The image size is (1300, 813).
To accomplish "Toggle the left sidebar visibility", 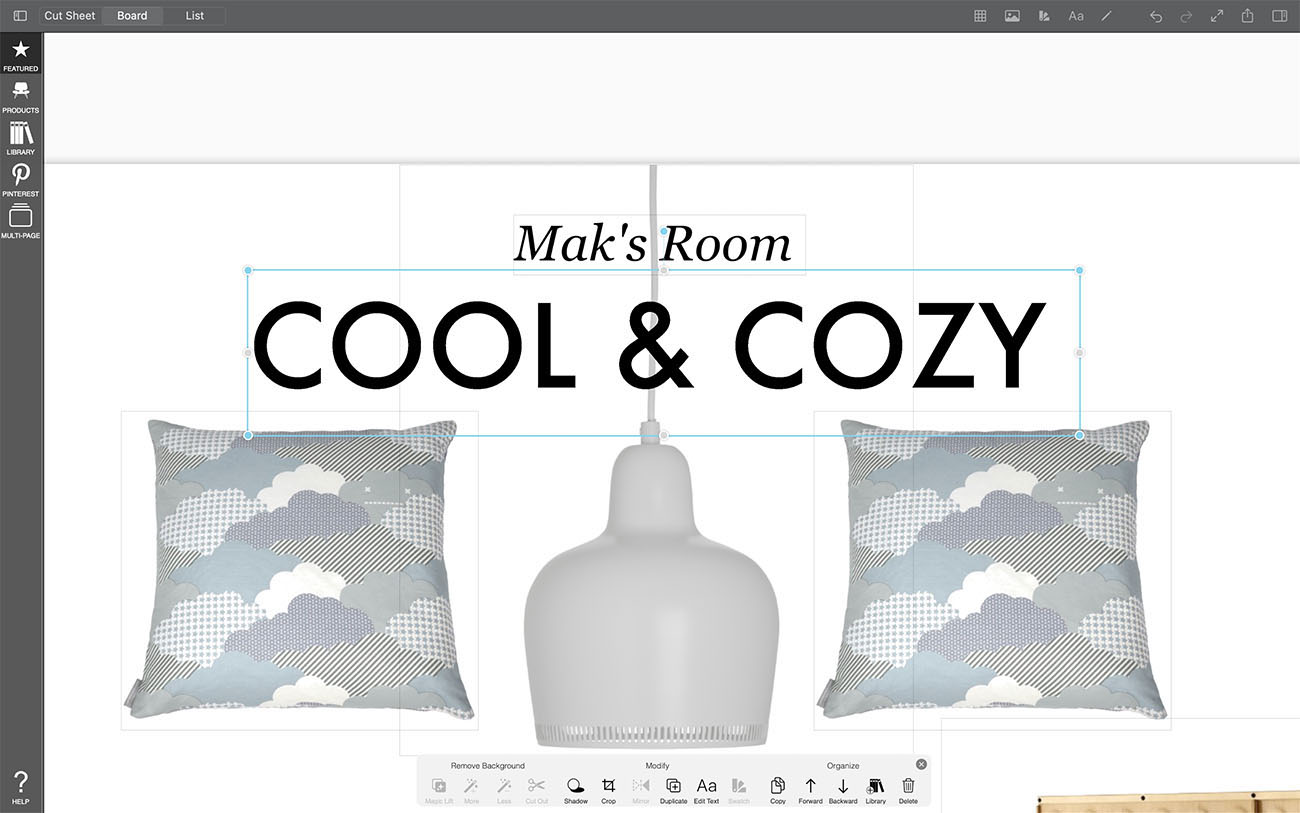I will [x=20, y=16].
